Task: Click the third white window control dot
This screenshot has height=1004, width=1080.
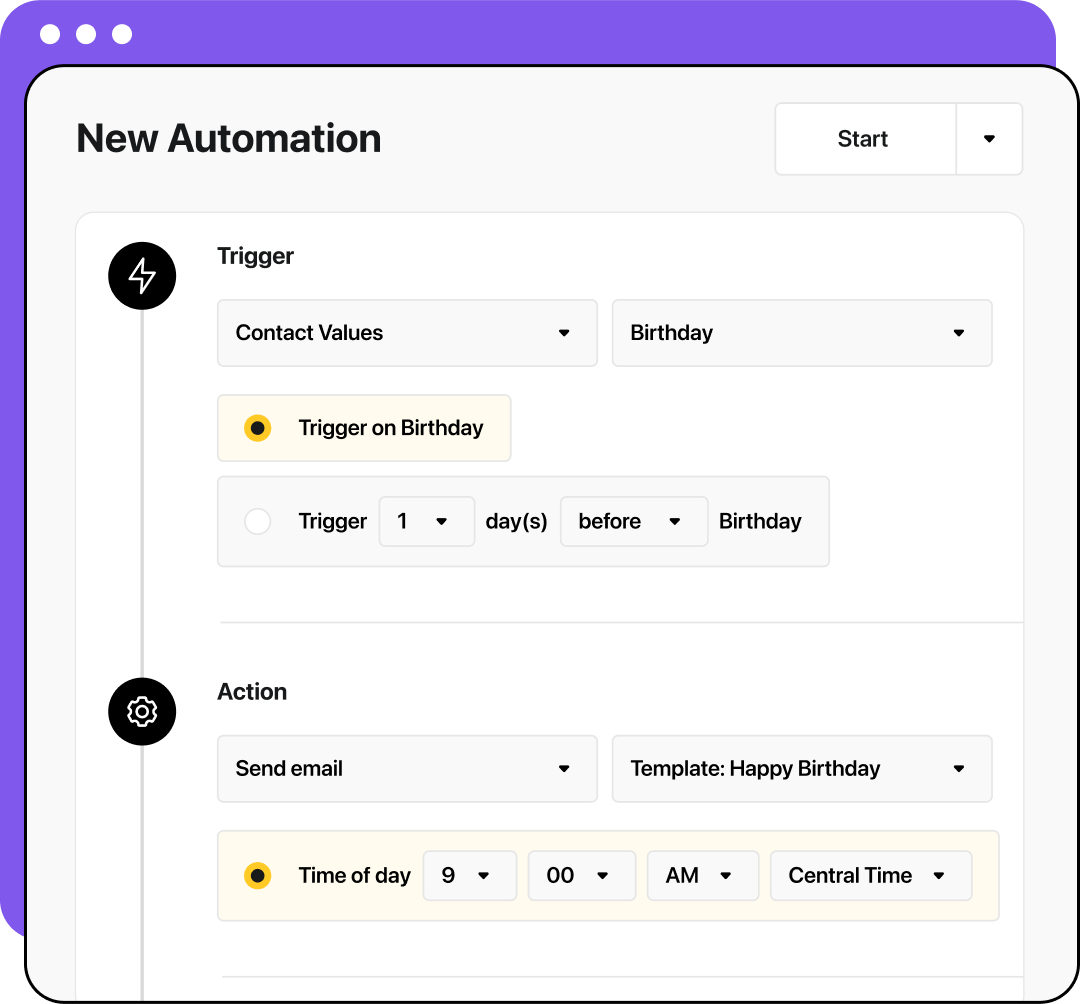Action: 122,34
